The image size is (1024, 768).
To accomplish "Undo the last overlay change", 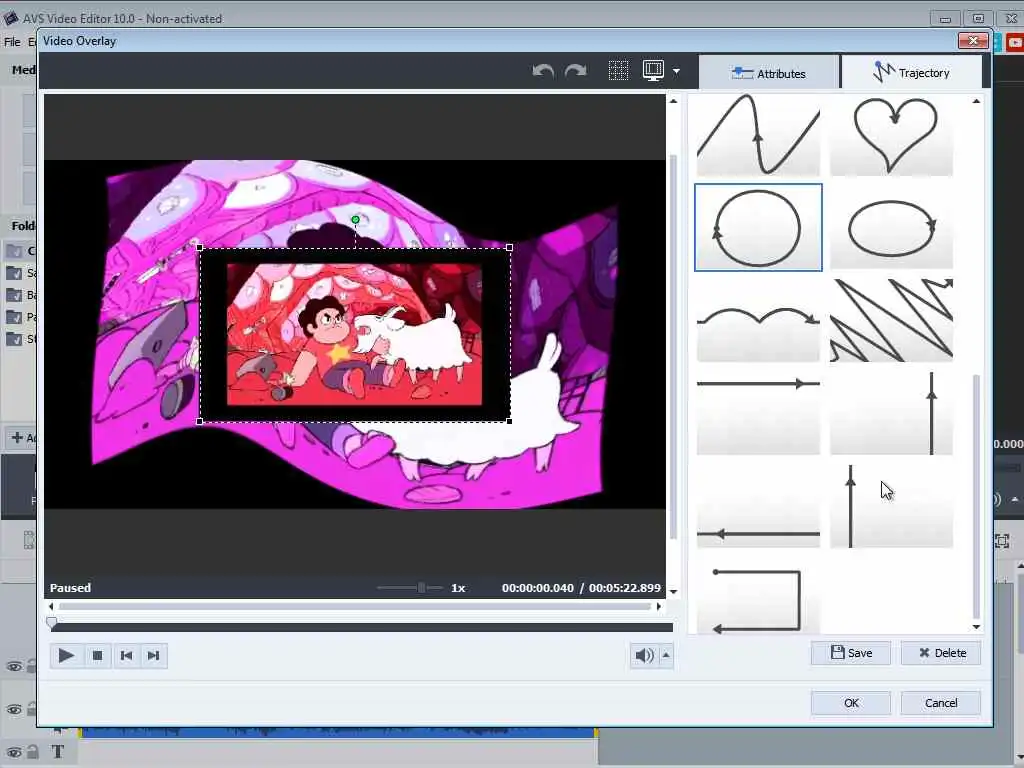I will coord(543,71).
